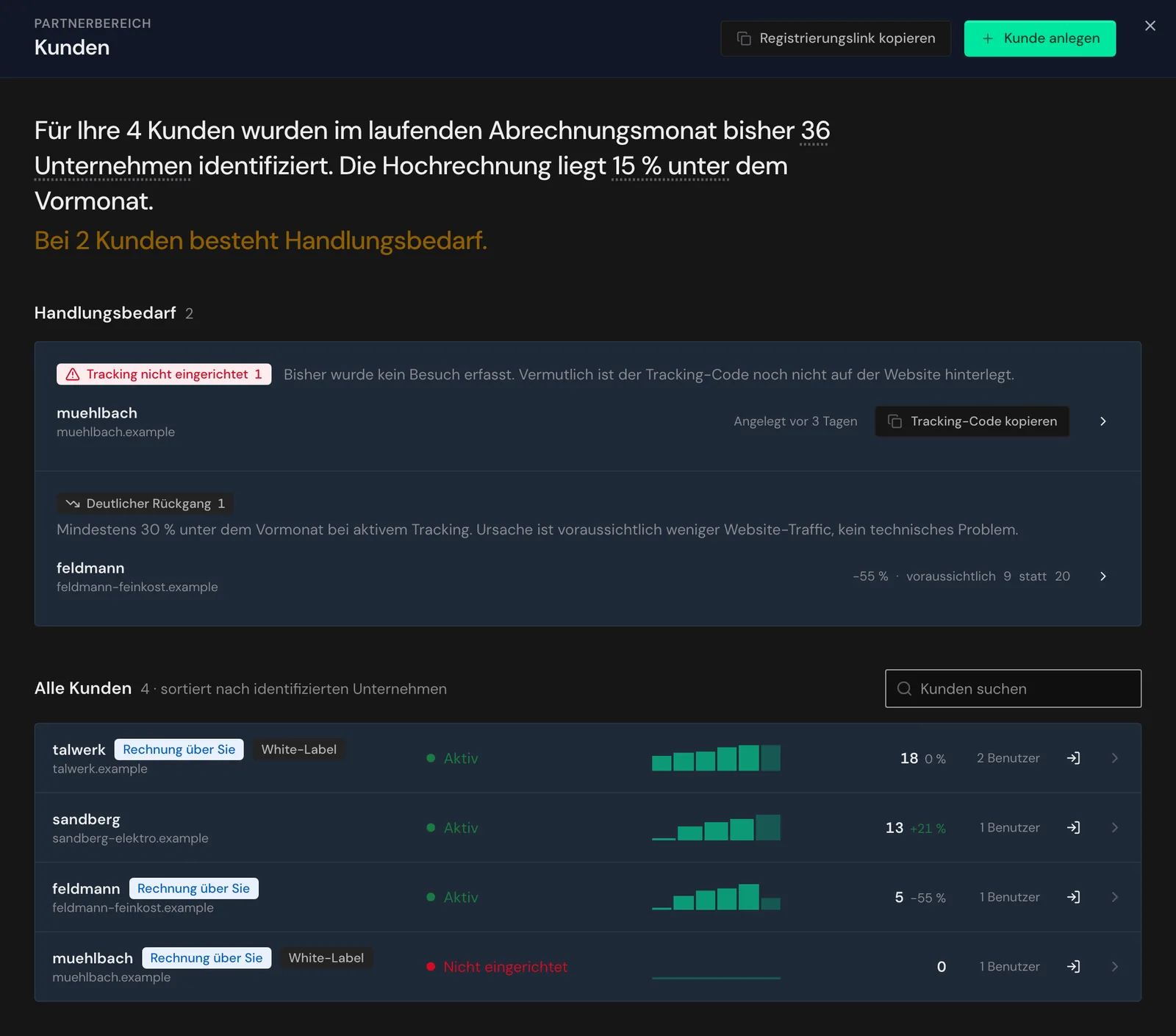This screenshot has width=1176, height=1036.
Task: Click 2 Benutzer in talwerk row
Action: click(1008, 758)
